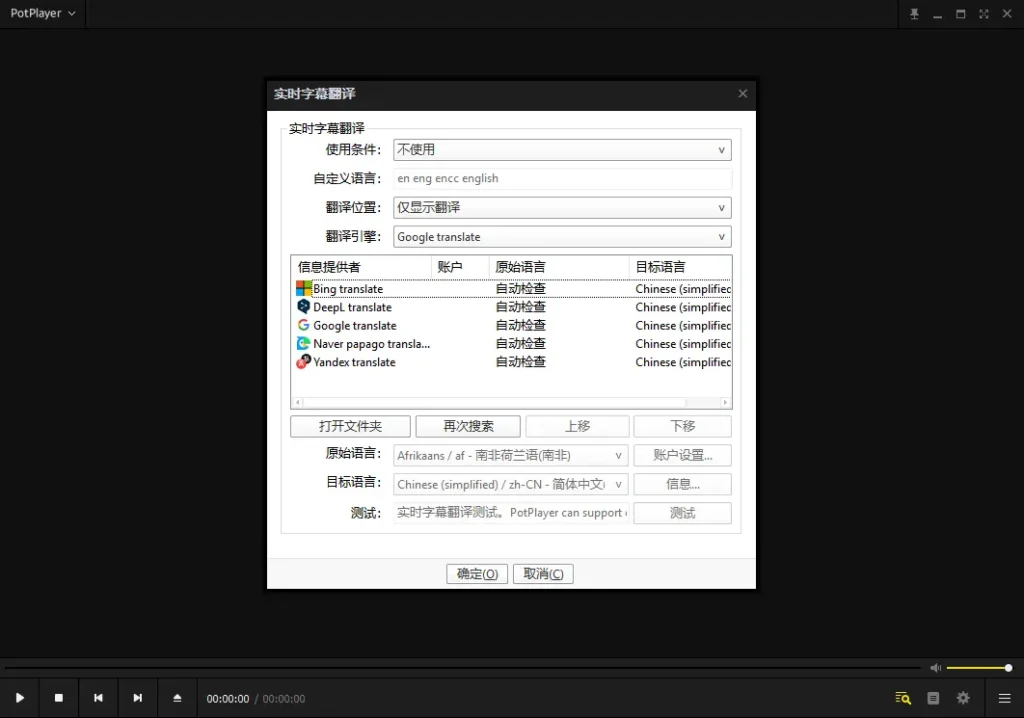Click the playback seek bar

(x=462, y=668)
